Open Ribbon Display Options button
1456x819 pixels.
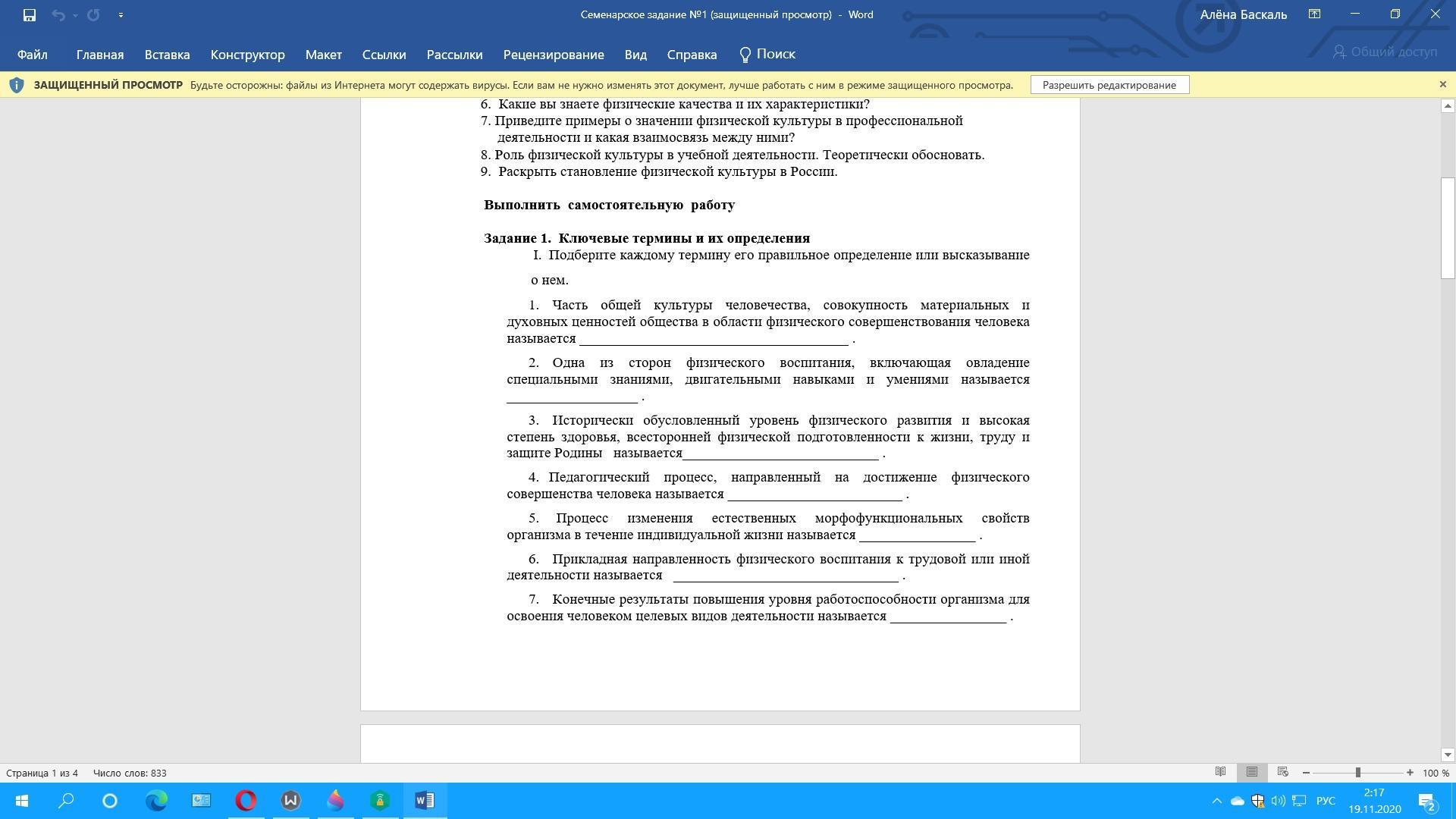click(1314, 14)
